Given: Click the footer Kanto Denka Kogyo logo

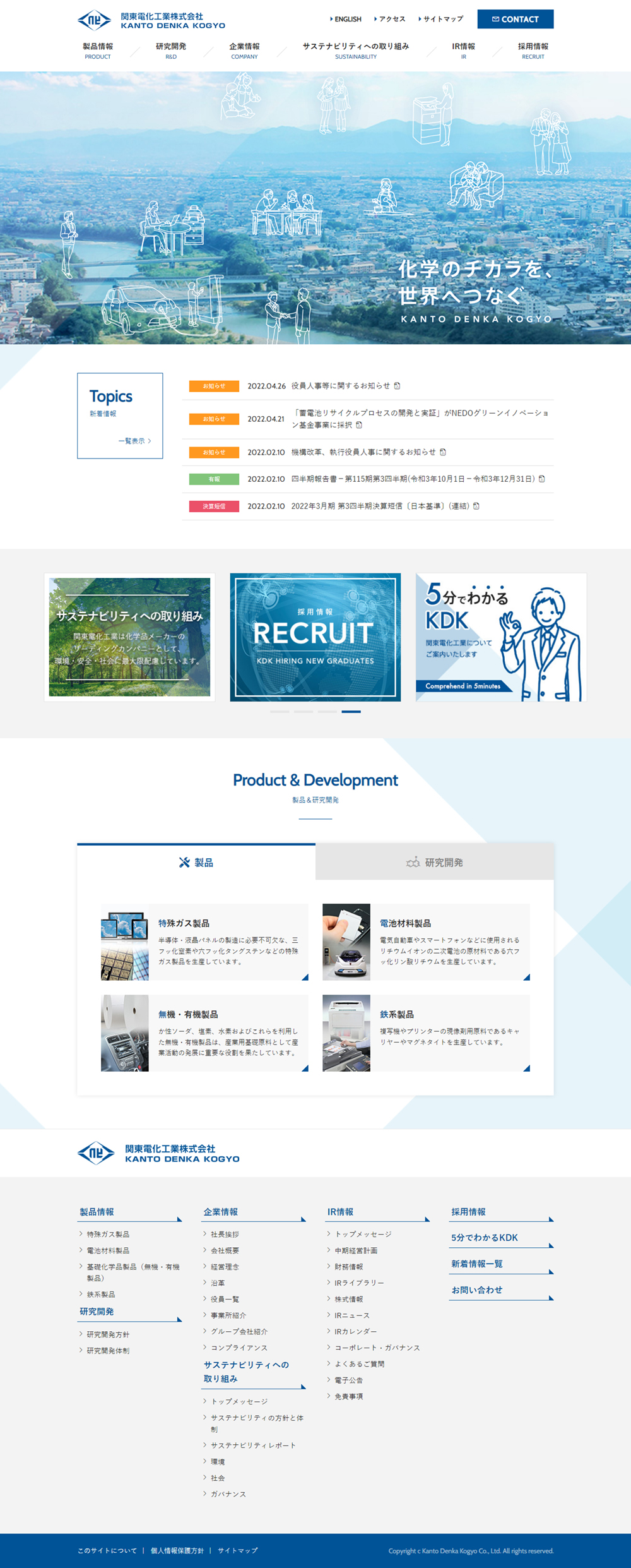Looking at the screenshot, I should tap(158, 1153).
